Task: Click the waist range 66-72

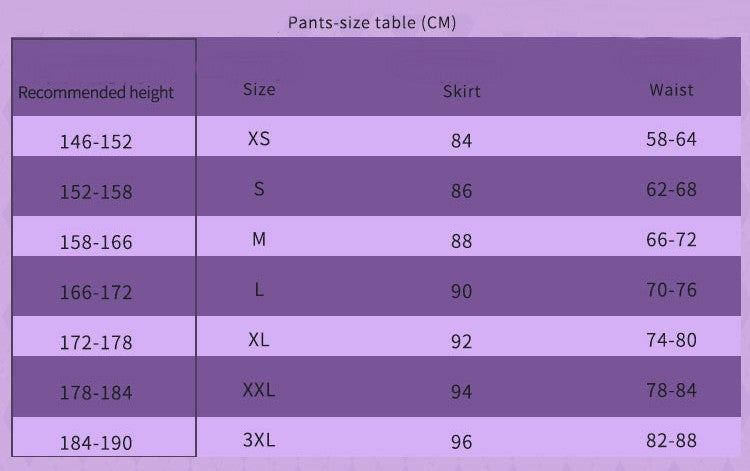Action: pos(671,240)
